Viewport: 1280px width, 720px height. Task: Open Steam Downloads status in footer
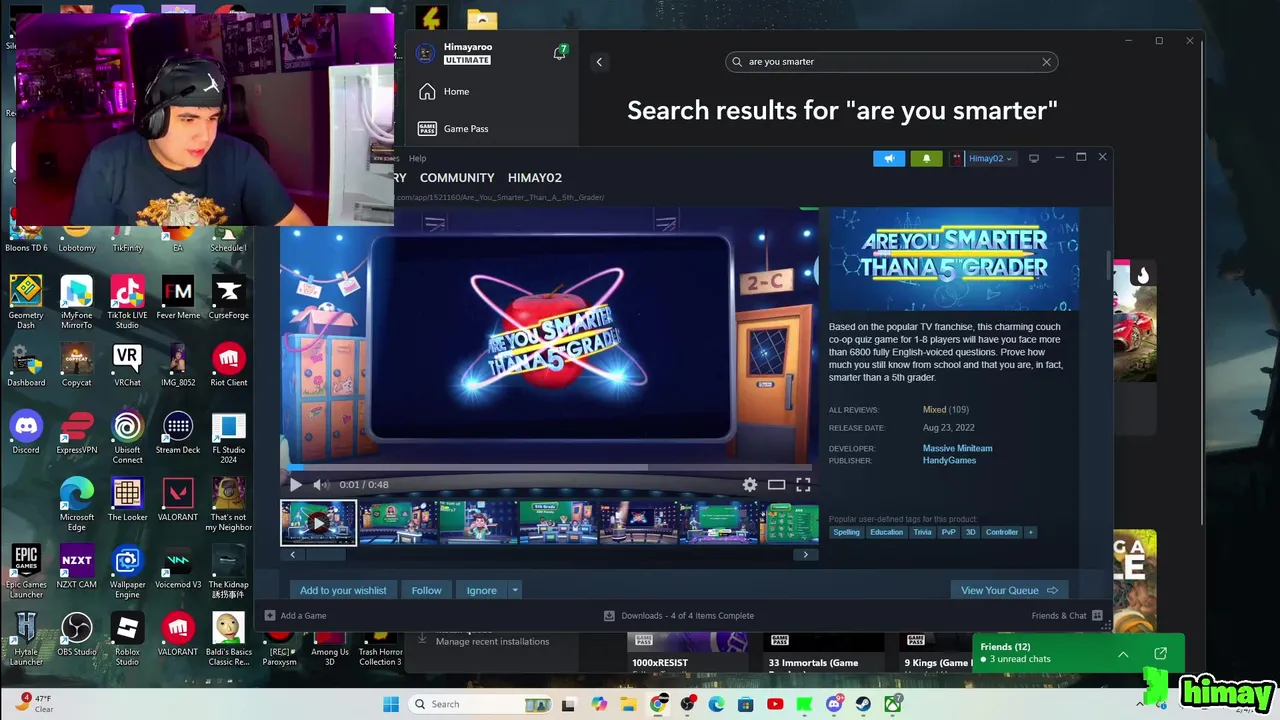pyautogui.click(x=679, y=615)
